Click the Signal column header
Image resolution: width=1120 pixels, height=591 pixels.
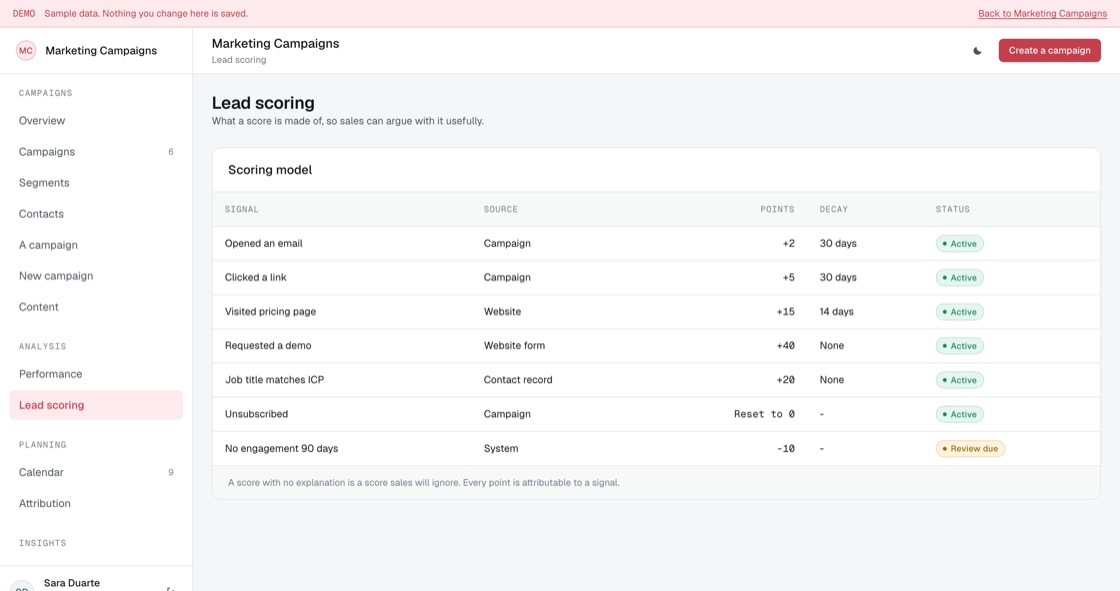[x=241, y=209]
